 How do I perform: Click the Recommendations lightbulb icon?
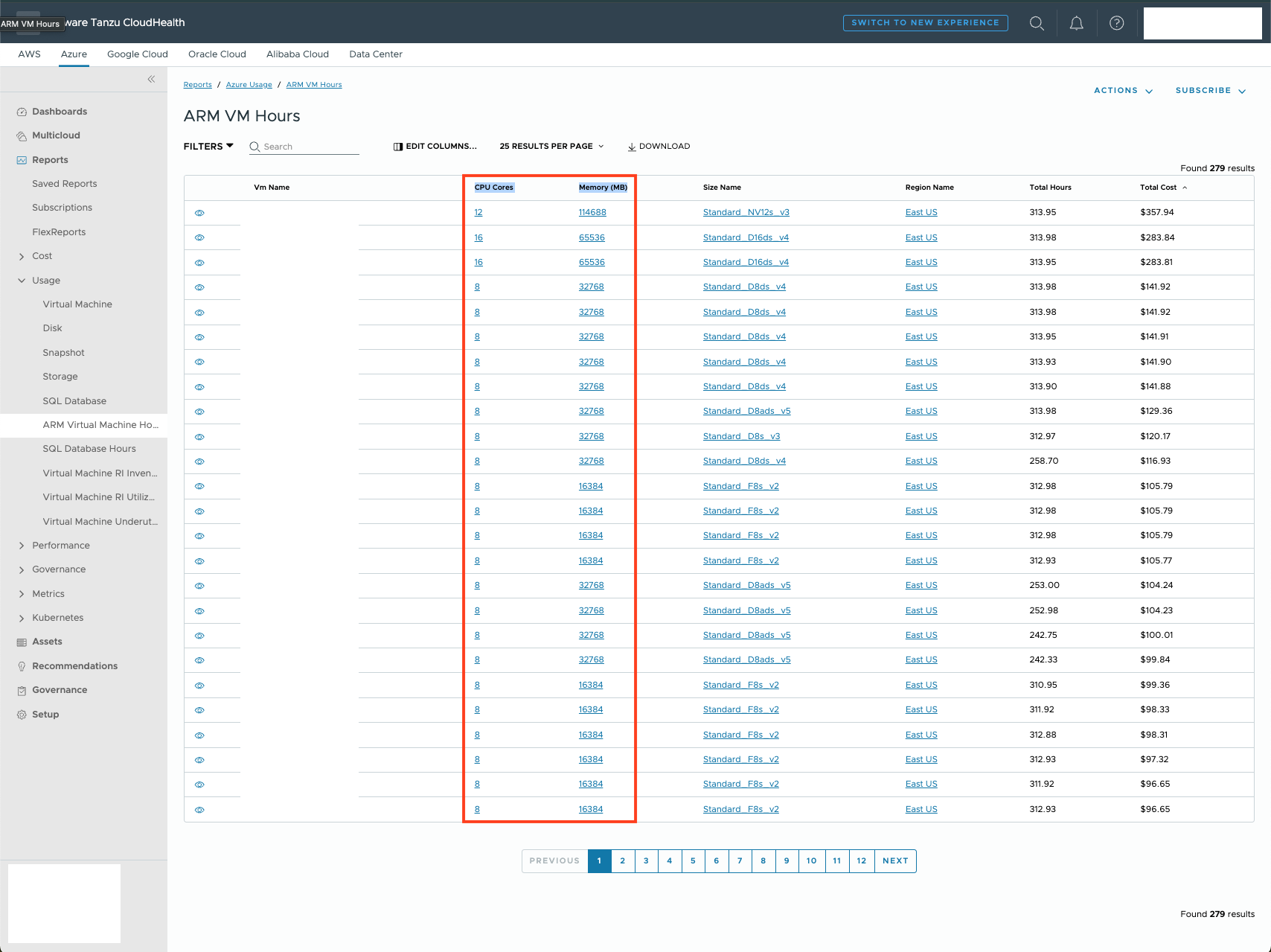click(x=22, y=666)
